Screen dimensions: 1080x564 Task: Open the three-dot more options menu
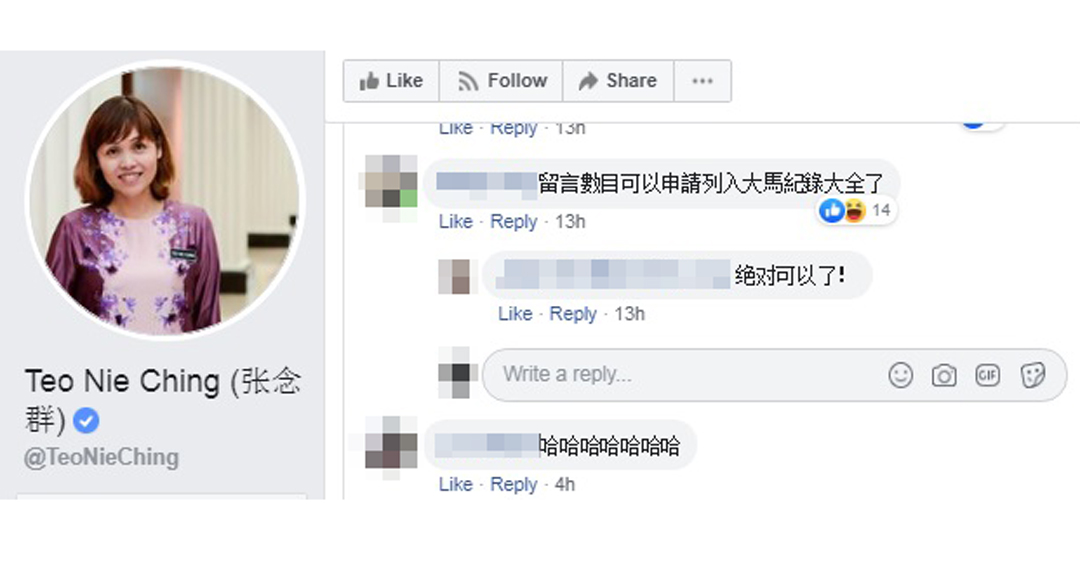coord(703,81)
